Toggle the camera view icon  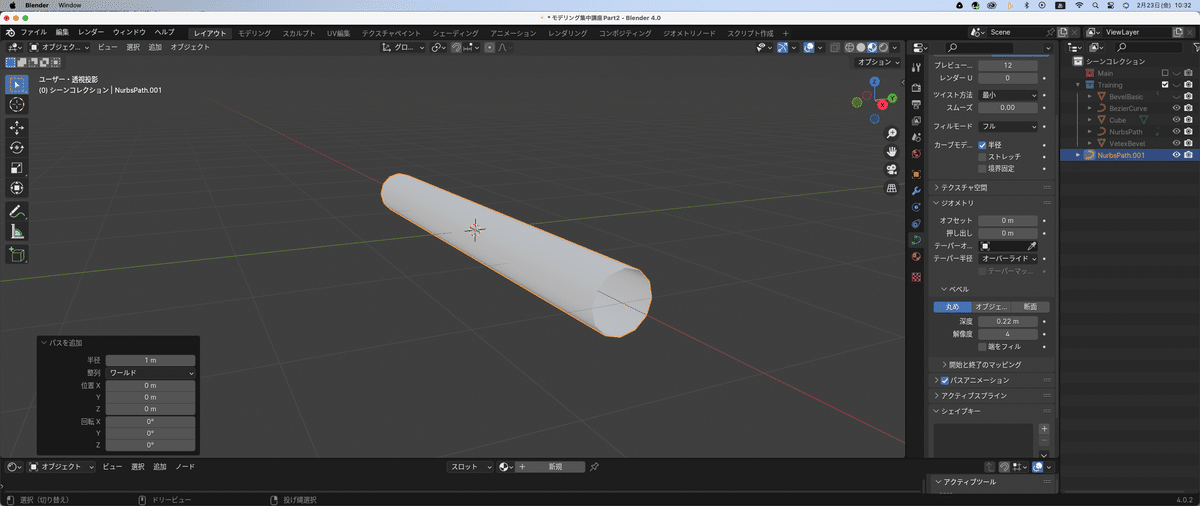click(x=891, y=169)
